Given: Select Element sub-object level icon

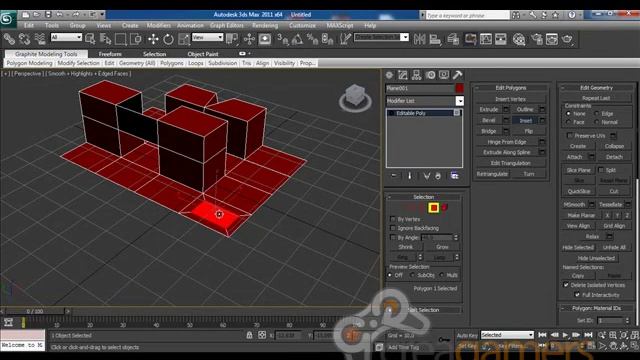Looking at the screenshot, I should (x=444, y=208).
